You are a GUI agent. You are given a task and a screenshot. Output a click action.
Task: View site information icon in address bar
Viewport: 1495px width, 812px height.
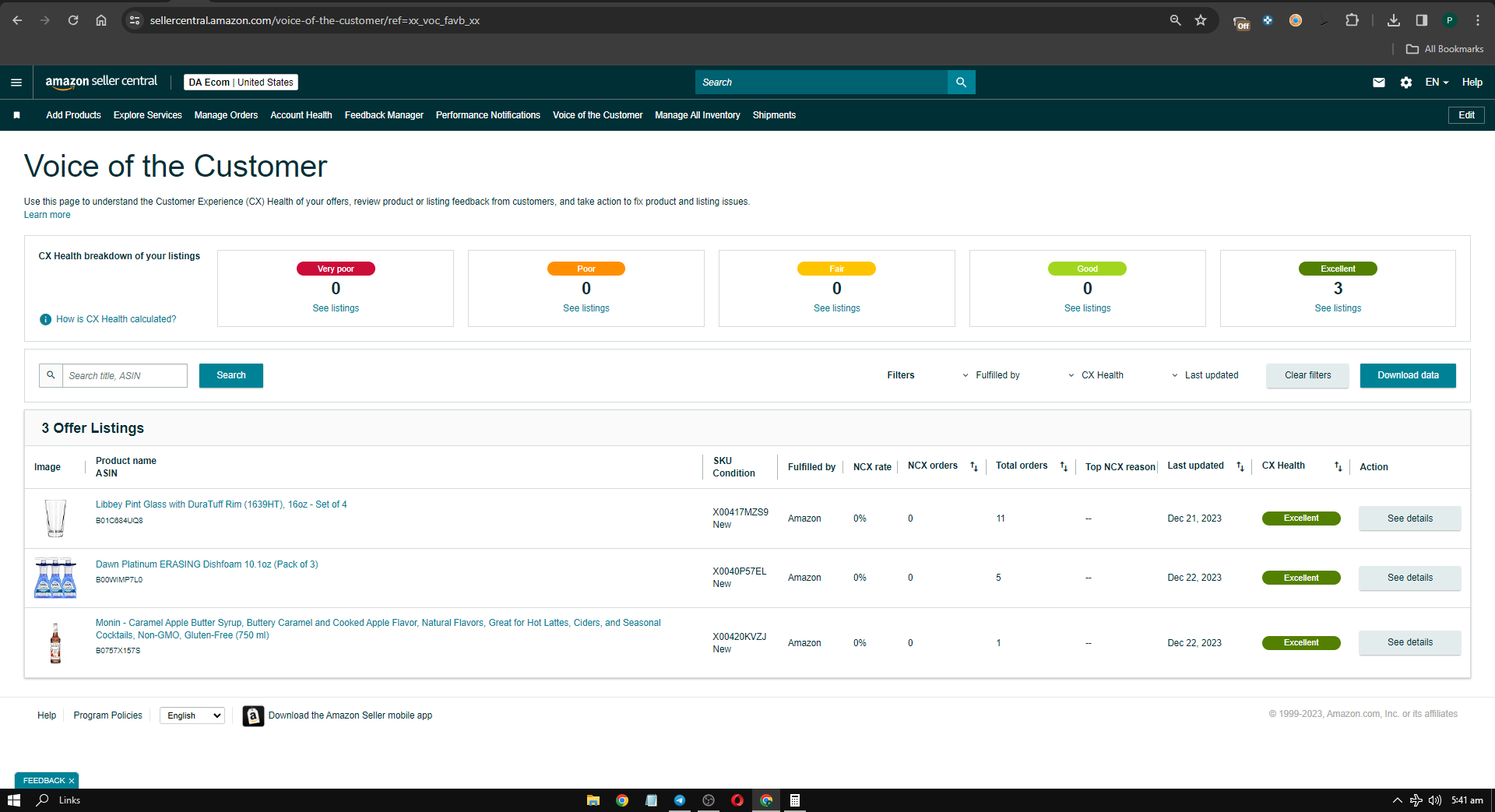[135, 20]
